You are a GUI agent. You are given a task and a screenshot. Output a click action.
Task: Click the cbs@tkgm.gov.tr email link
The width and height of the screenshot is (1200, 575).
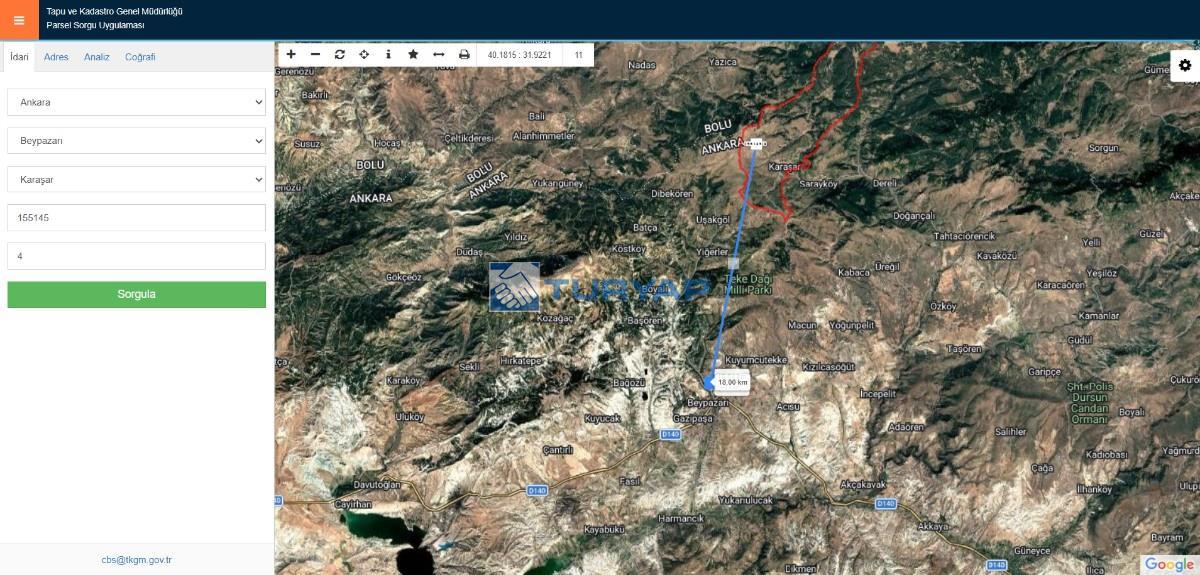pos(137,560)
